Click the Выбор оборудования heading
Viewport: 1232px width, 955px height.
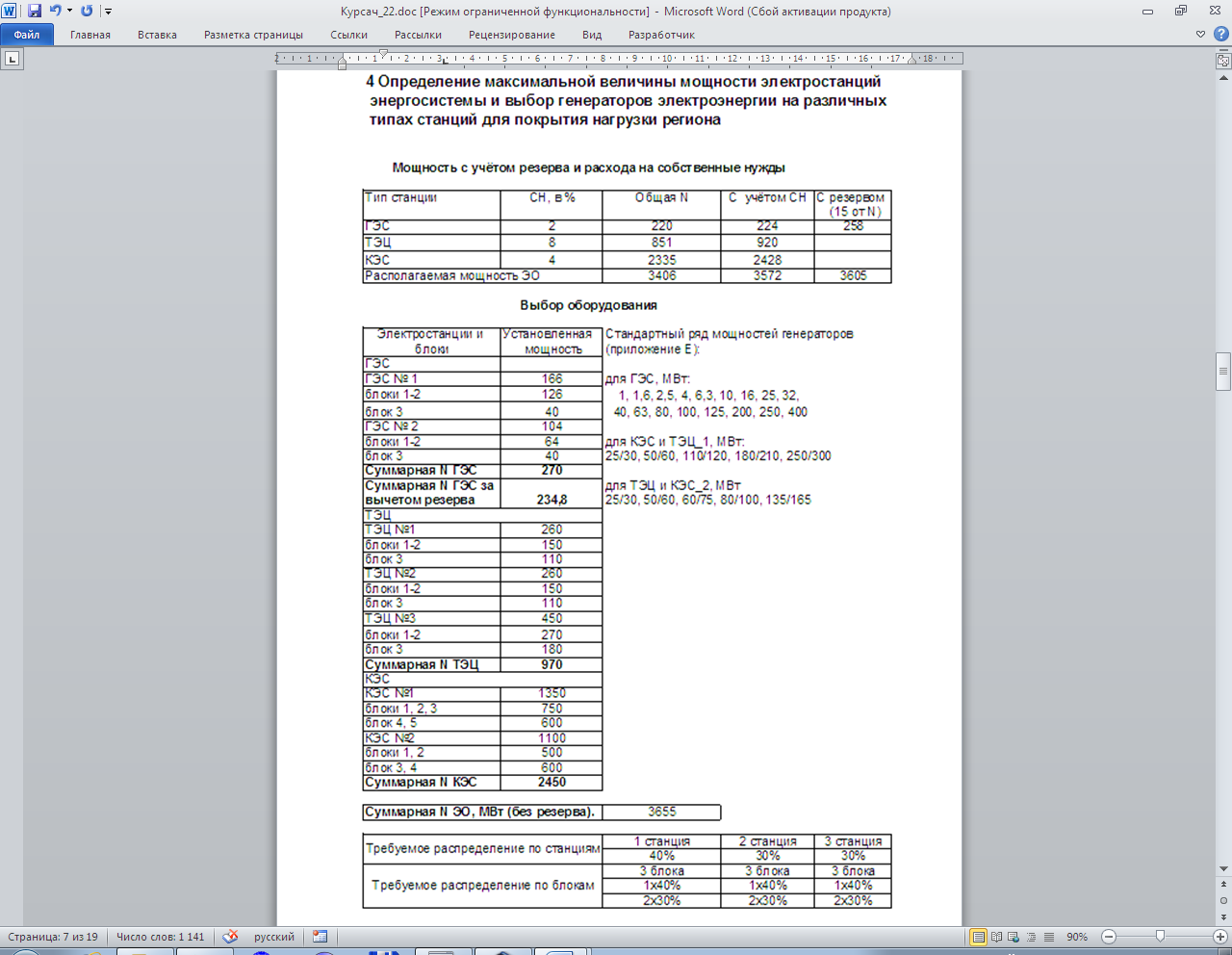(x=588, y=305)
